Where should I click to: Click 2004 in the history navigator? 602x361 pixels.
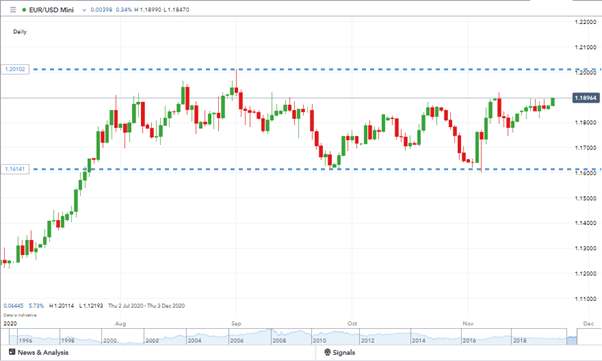tap(194, 341)
